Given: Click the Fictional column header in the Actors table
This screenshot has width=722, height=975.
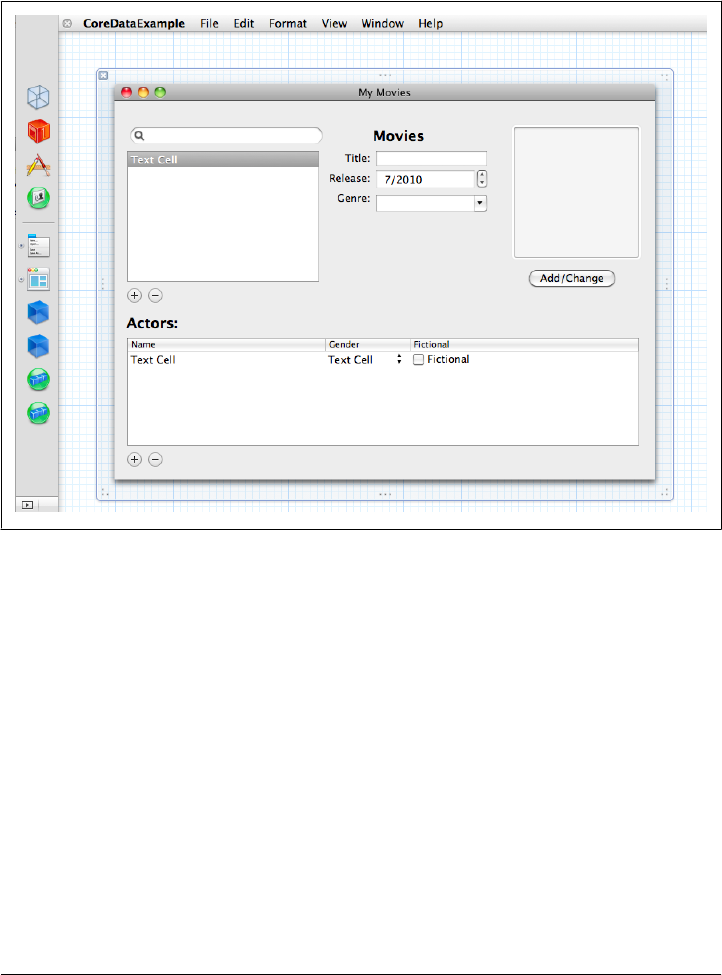Looking at the screenshot, I should (524, 344).
